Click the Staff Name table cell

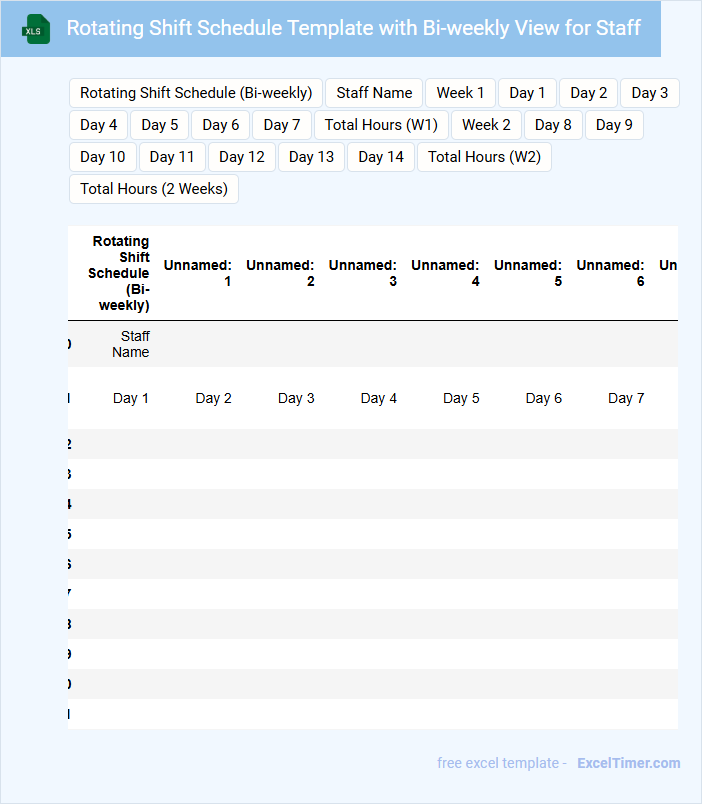click(x=131, y=344)
